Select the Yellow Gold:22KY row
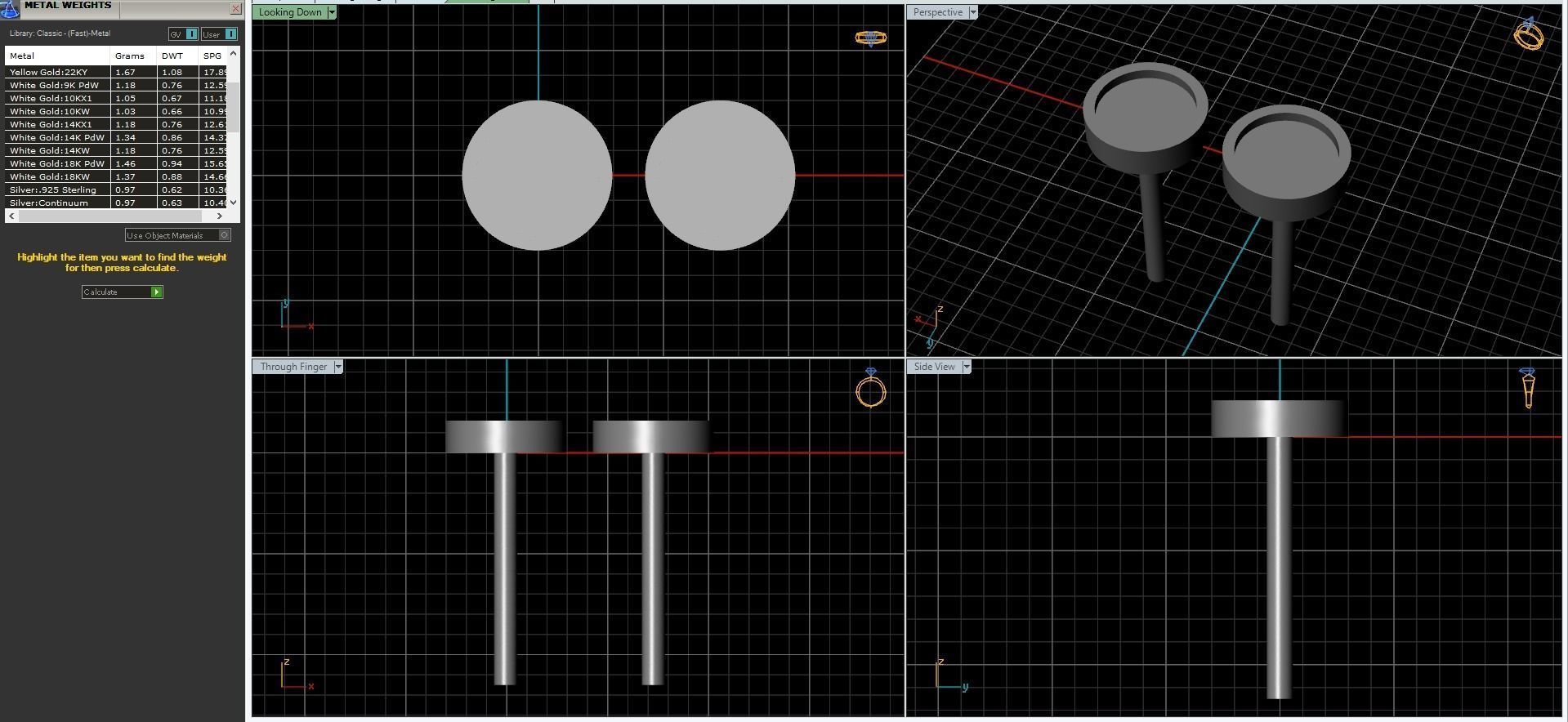Screen dimensions: 1568x722 [x=117, y=72]
